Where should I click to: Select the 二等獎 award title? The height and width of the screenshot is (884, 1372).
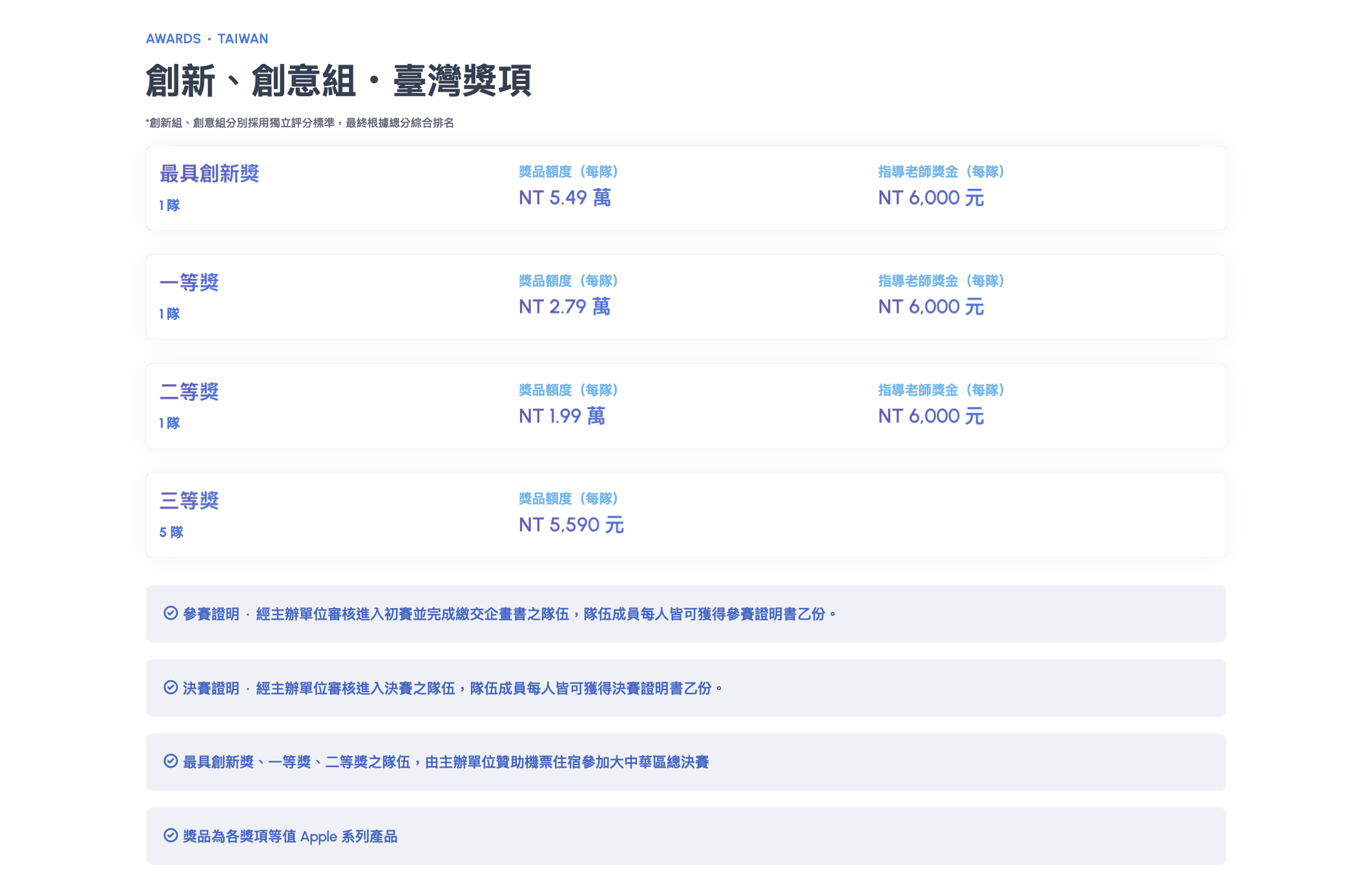(x=189, y=392)
